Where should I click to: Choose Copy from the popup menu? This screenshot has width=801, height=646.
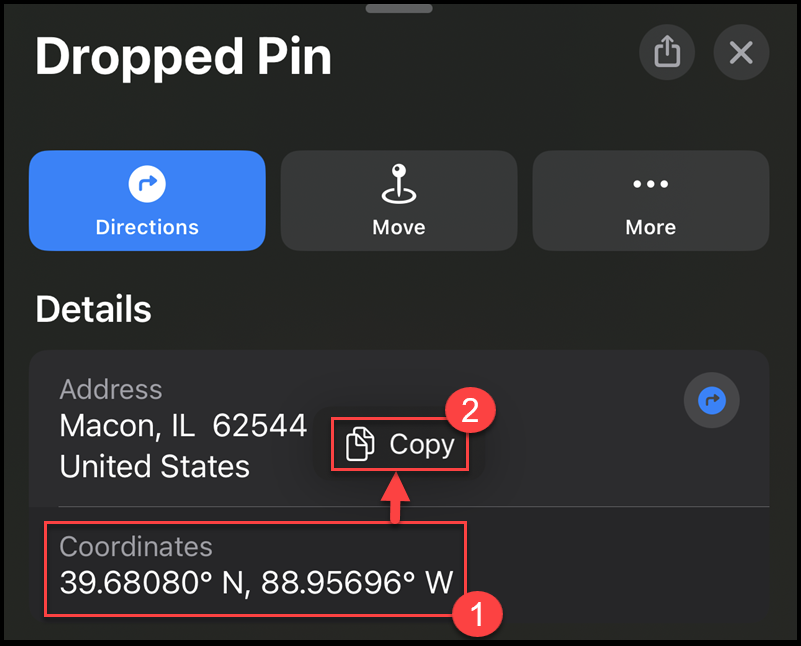(x=422, y=444)
